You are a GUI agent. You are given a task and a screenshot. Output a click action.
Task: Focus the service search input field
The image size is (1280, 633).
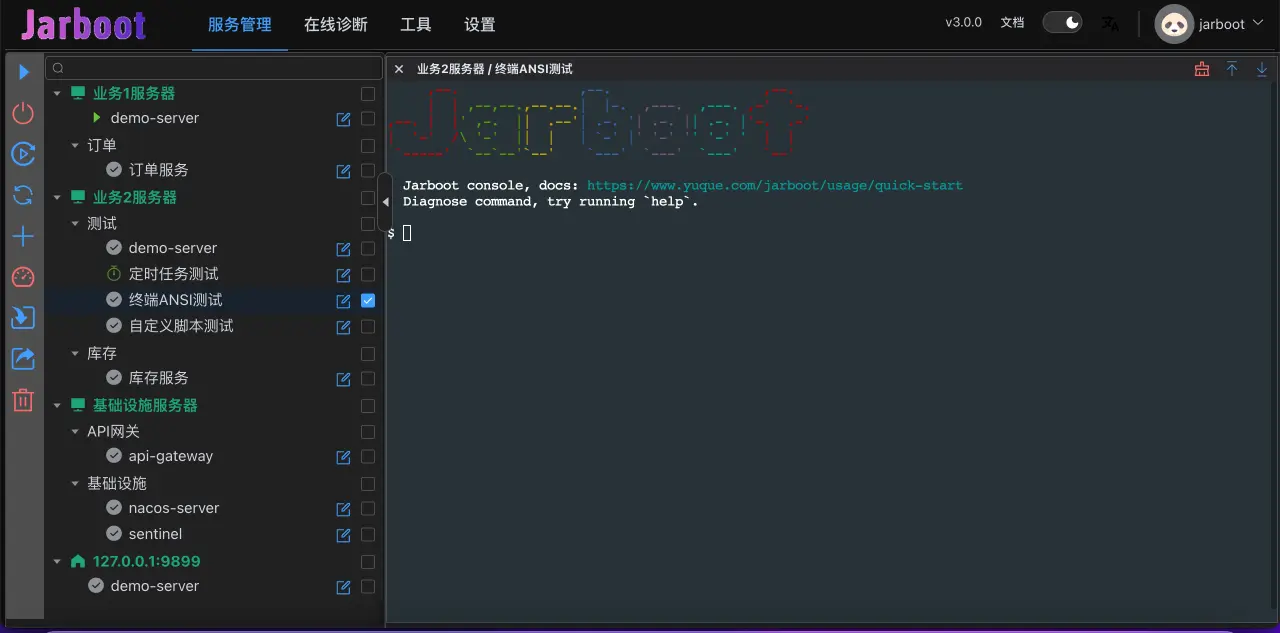click(214, 68)
